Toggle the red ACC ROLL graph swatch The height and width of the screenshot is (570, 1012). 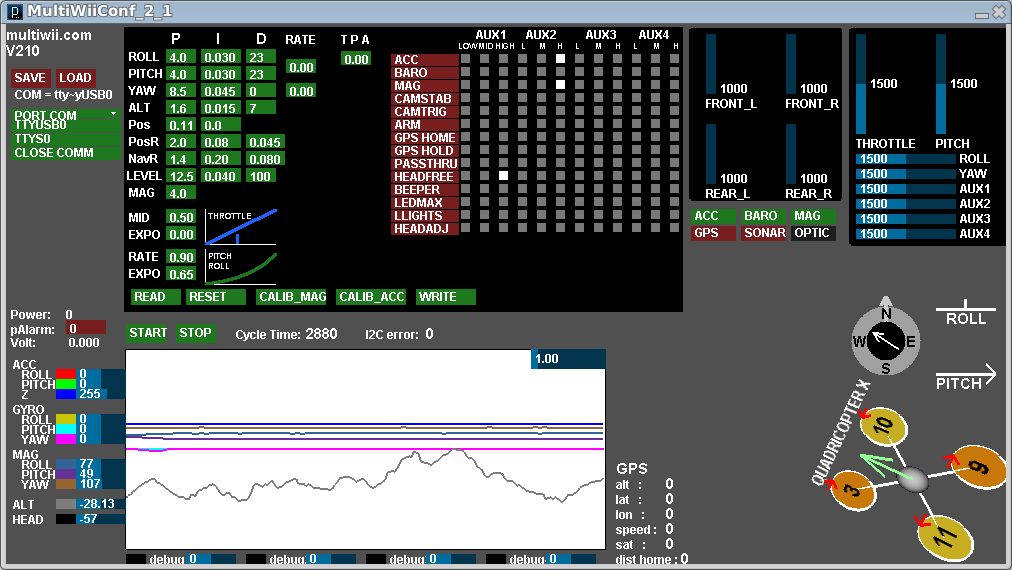click(x=66, y=375)
